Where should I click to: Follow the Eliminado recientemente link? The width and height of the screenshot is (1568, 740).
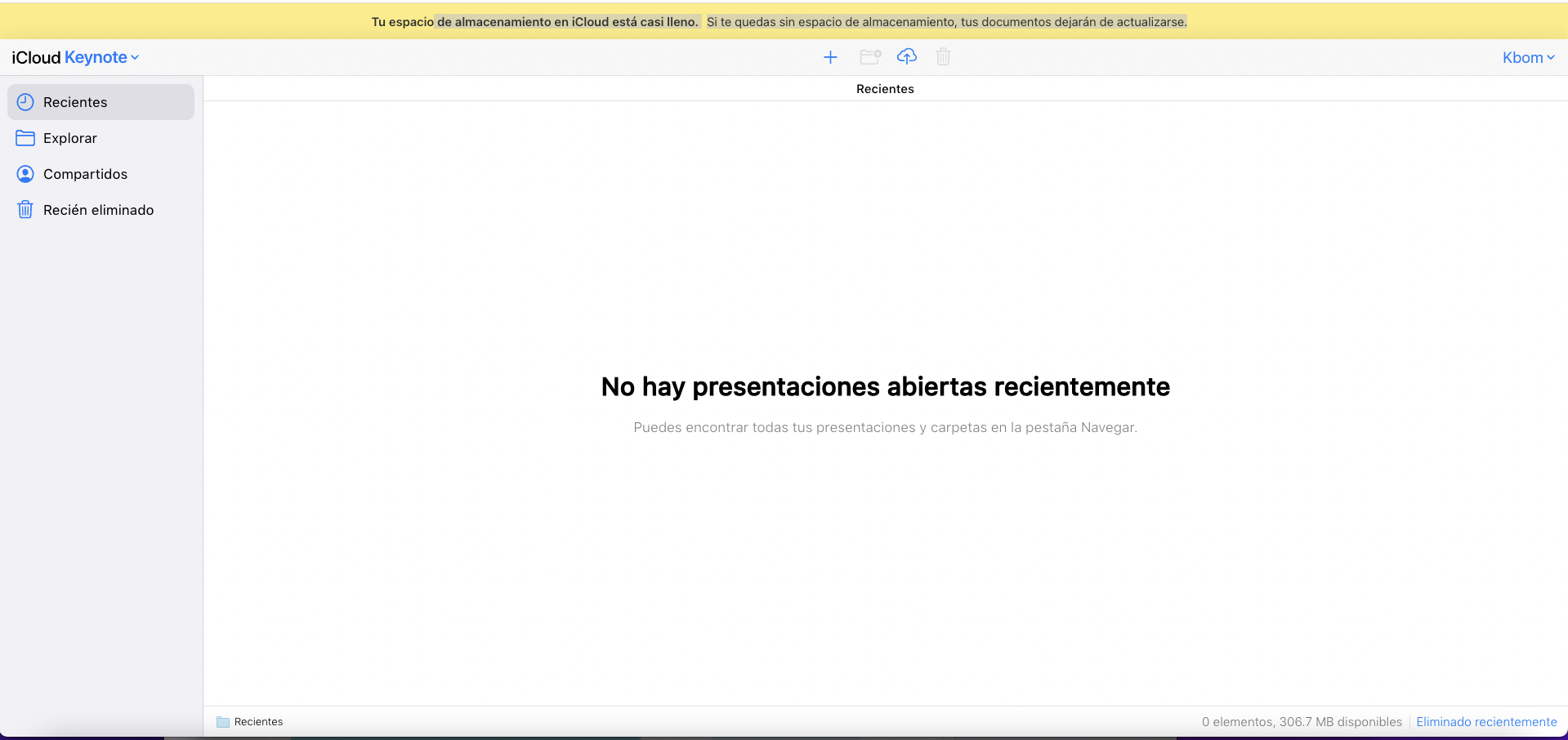1486,722
